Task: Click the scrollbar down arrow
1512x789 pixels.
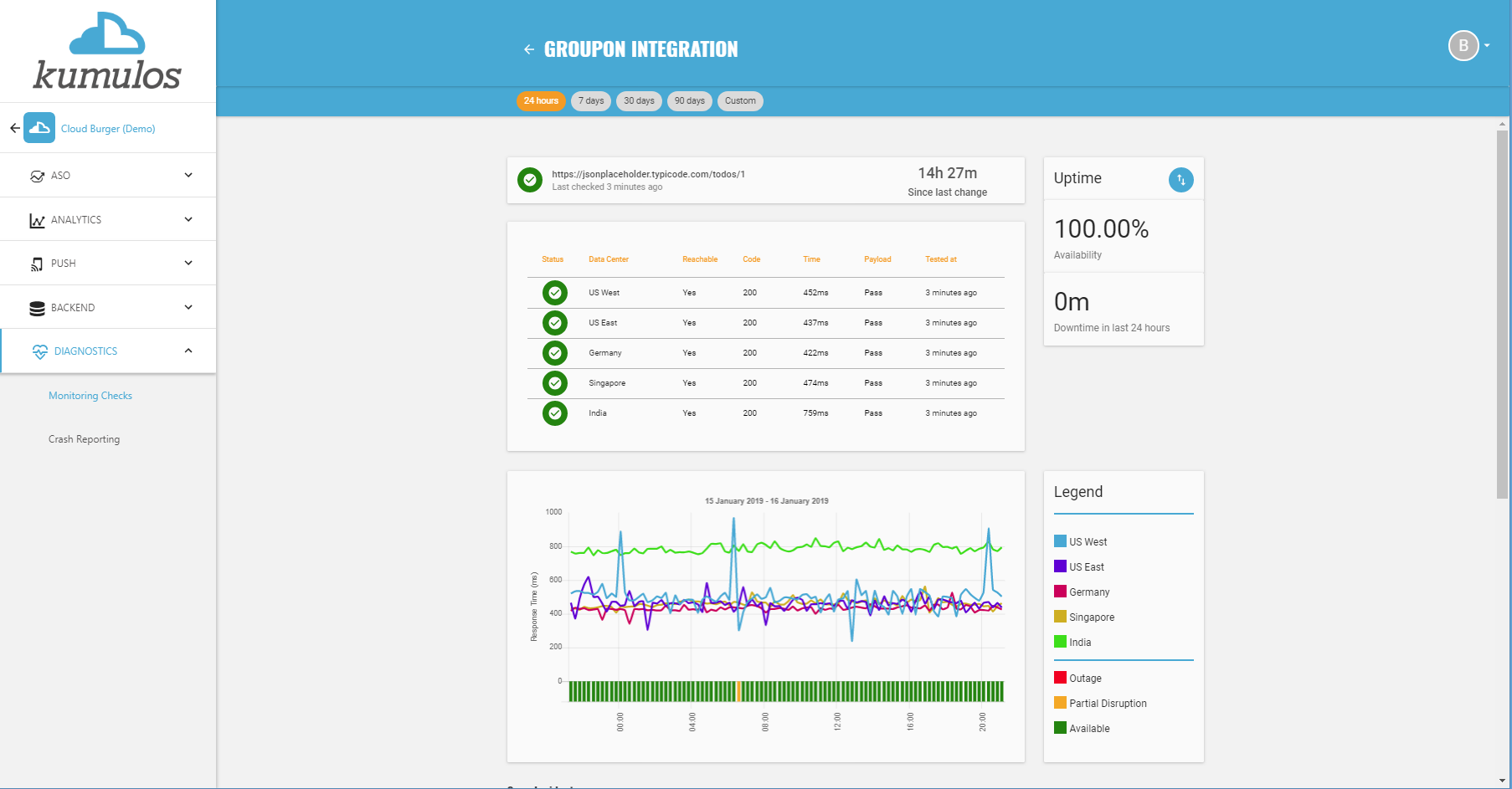Action: (1502, 781)
